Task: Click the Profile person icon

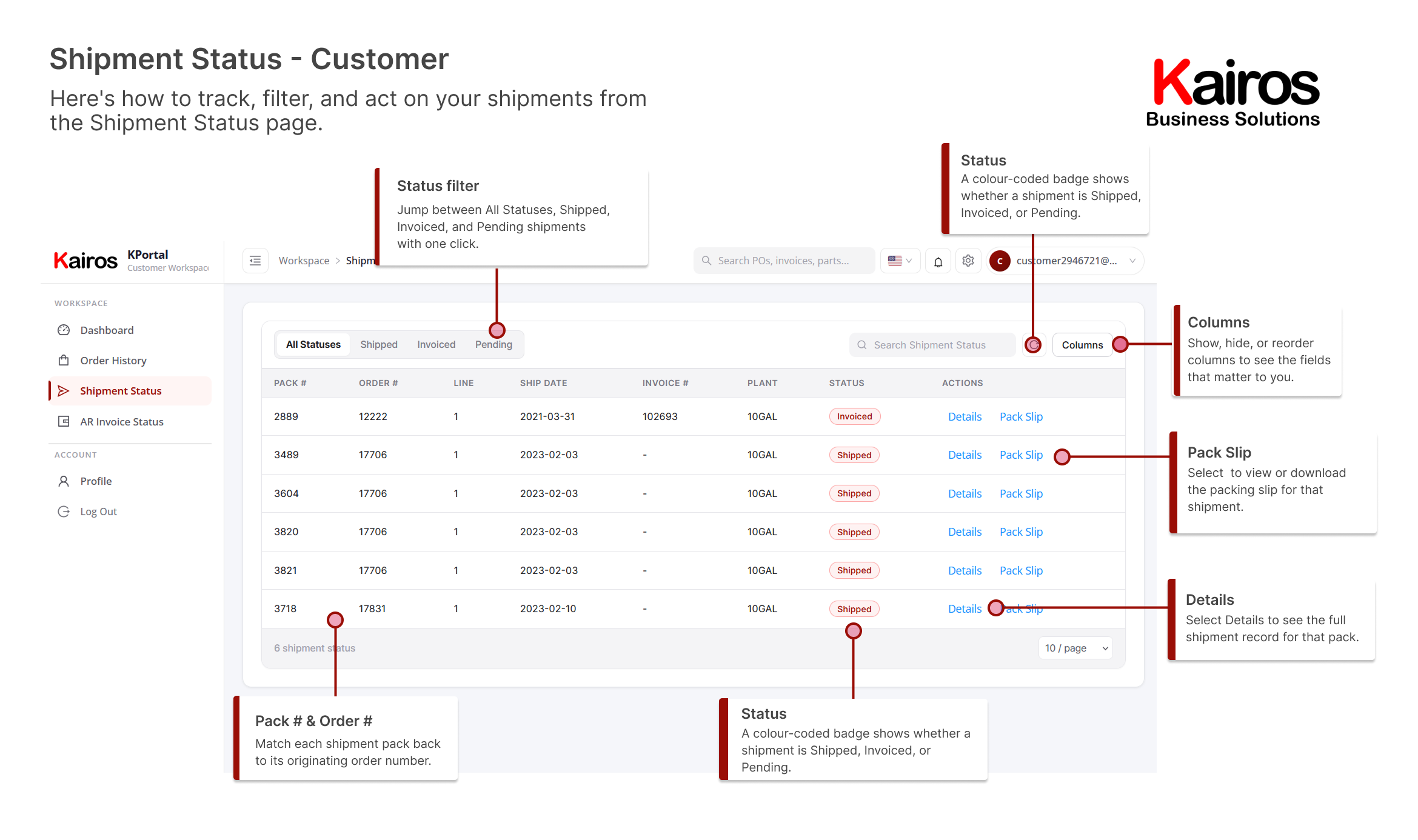Action: click(64, 481)
